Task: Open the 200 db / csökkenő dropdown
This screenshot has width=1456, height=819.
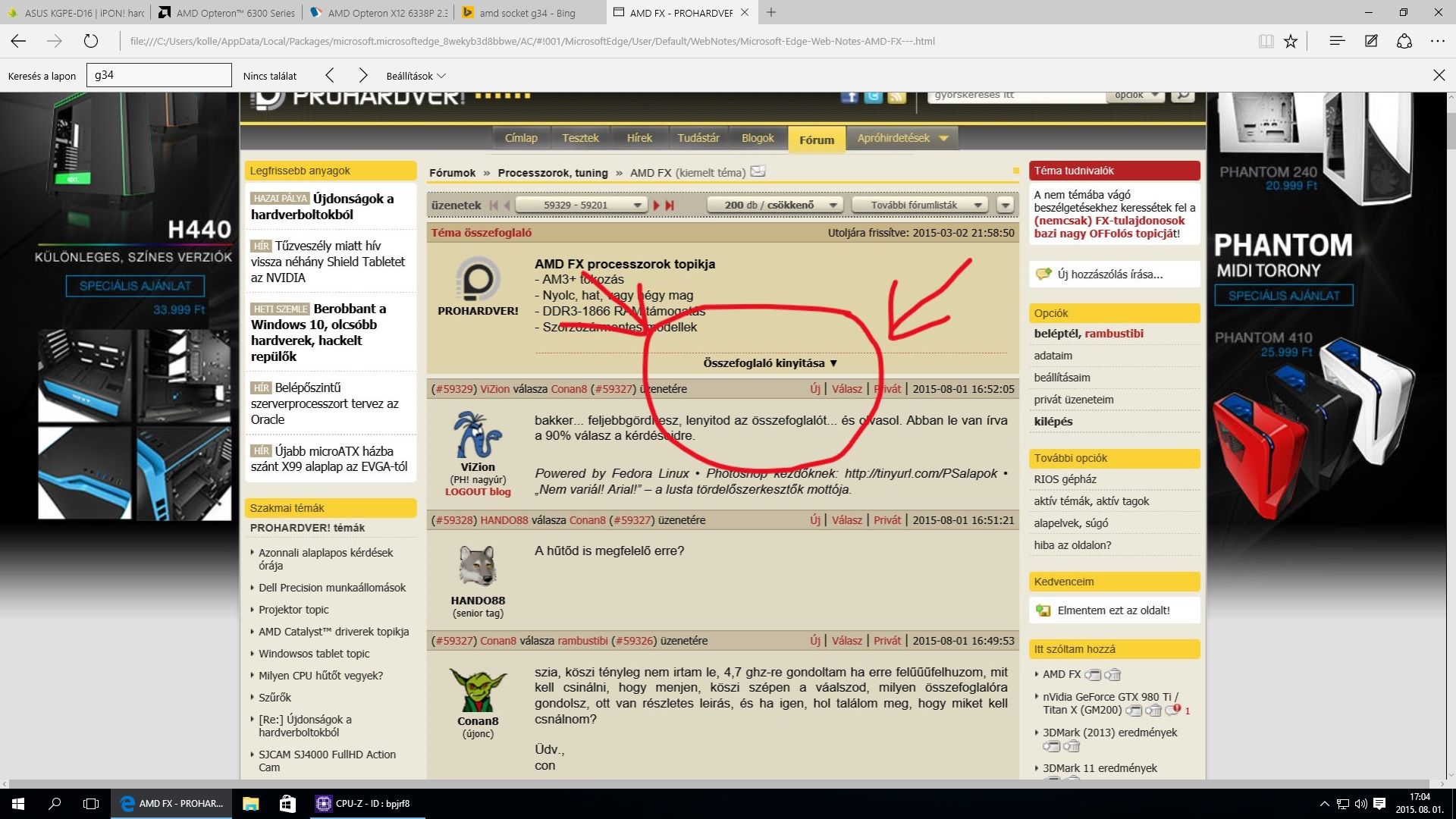Action: (774, 205)
